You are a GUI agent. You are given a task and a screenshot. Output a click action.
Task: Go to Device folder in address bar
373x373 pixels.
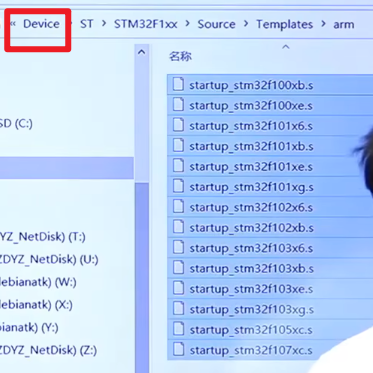point(41,24)
